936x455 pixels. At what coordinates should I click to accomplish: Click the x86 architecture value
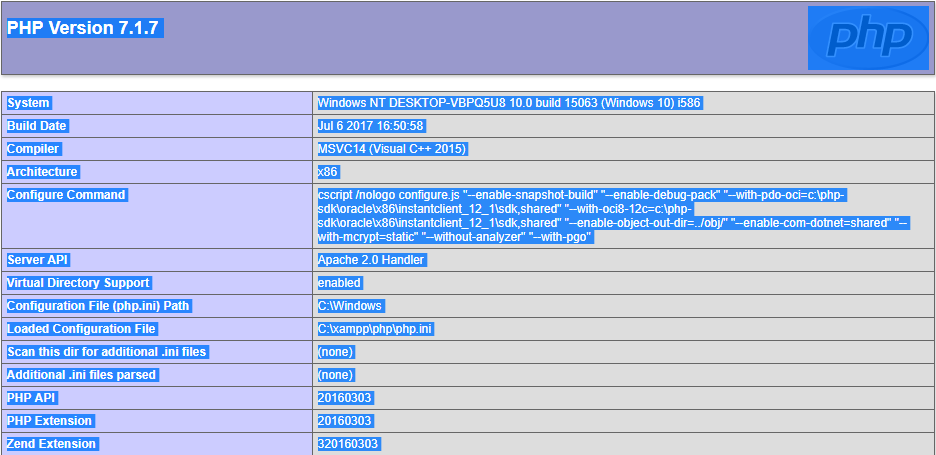(x=328, y=172)
